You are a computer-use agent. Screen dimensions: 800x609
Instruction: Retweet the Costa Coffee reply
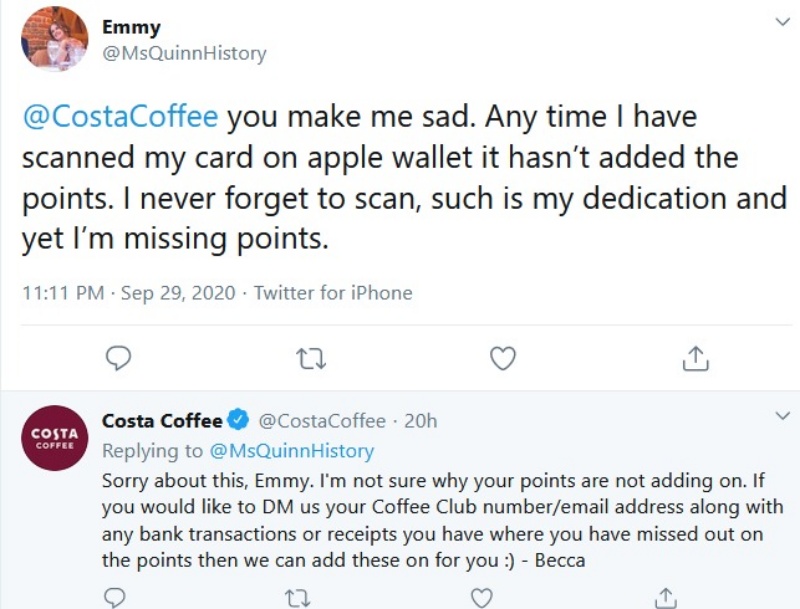pyautogui.click(x=297, y=599)
